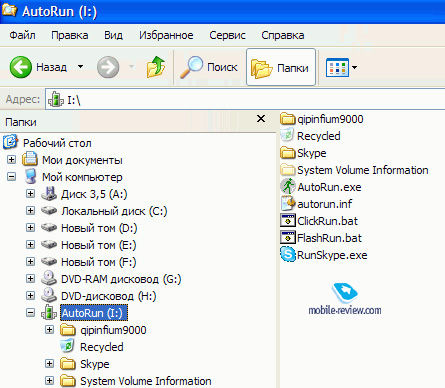Collapse AutoRun (I:) tree node
This screenshot has height=388, width=445.
click(30, 313)
